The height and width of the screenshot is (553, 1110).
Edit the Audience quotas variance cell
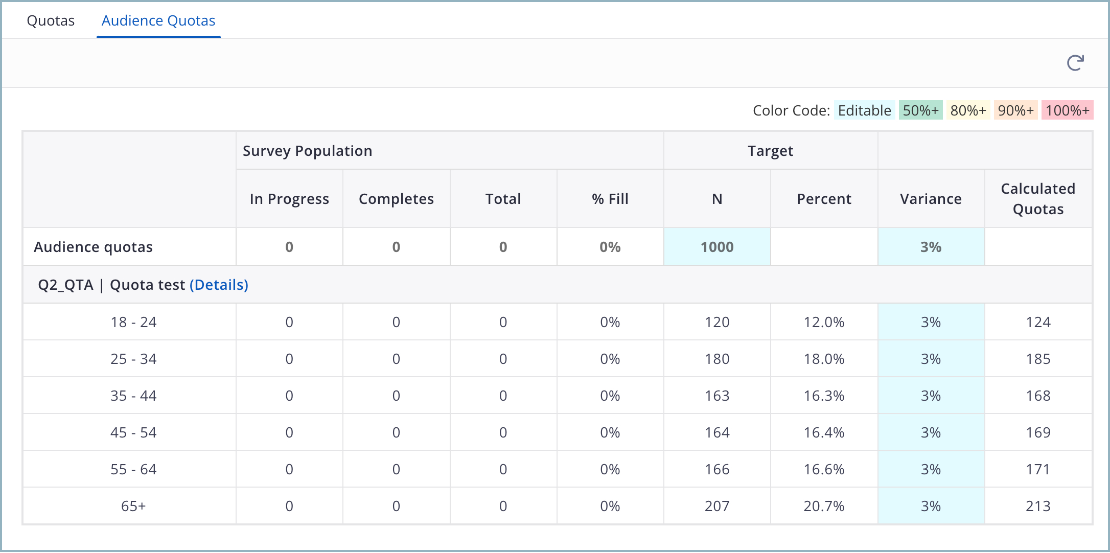pyautogui.click(x=931, y=247)
